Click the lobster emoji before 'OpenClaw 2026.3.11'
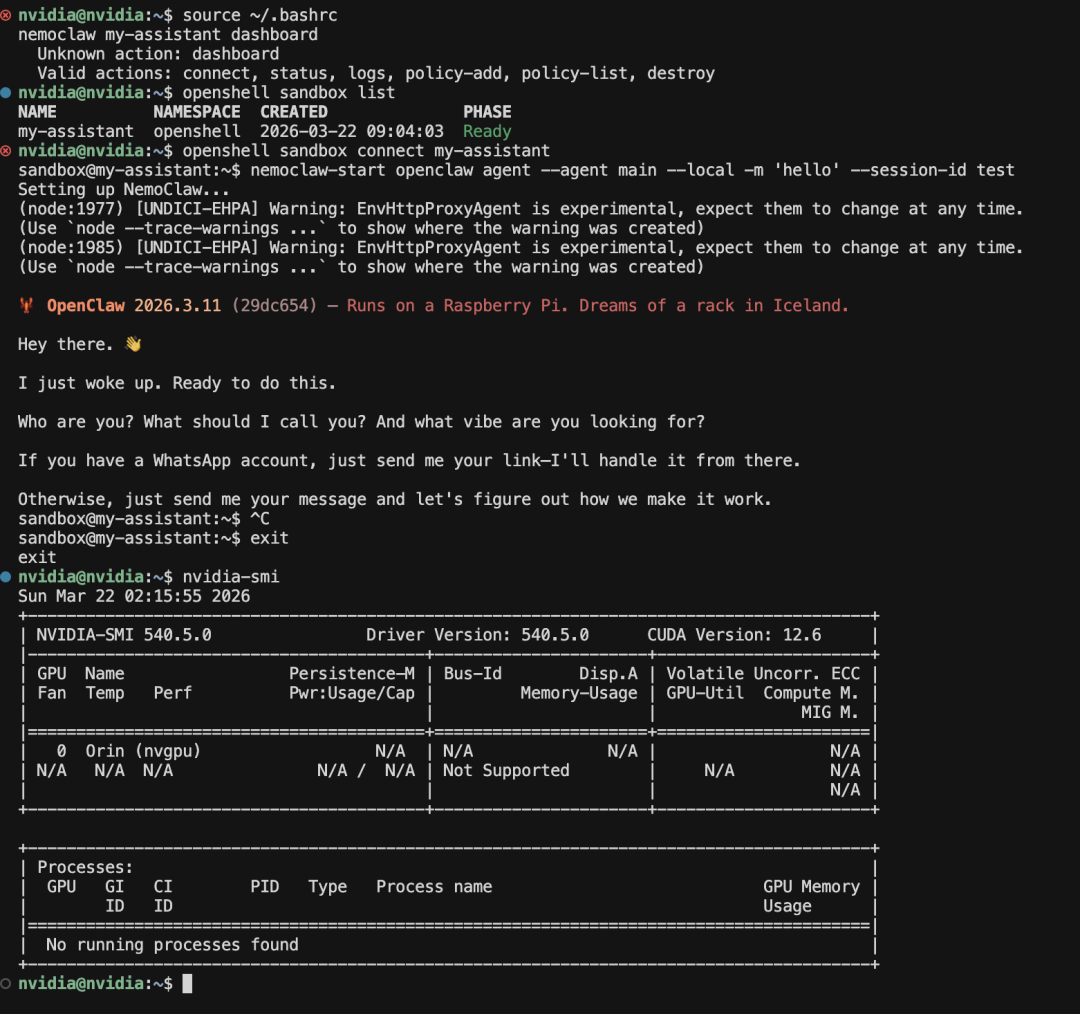This screenshot has height=1014, width=1080. point(27,306)
